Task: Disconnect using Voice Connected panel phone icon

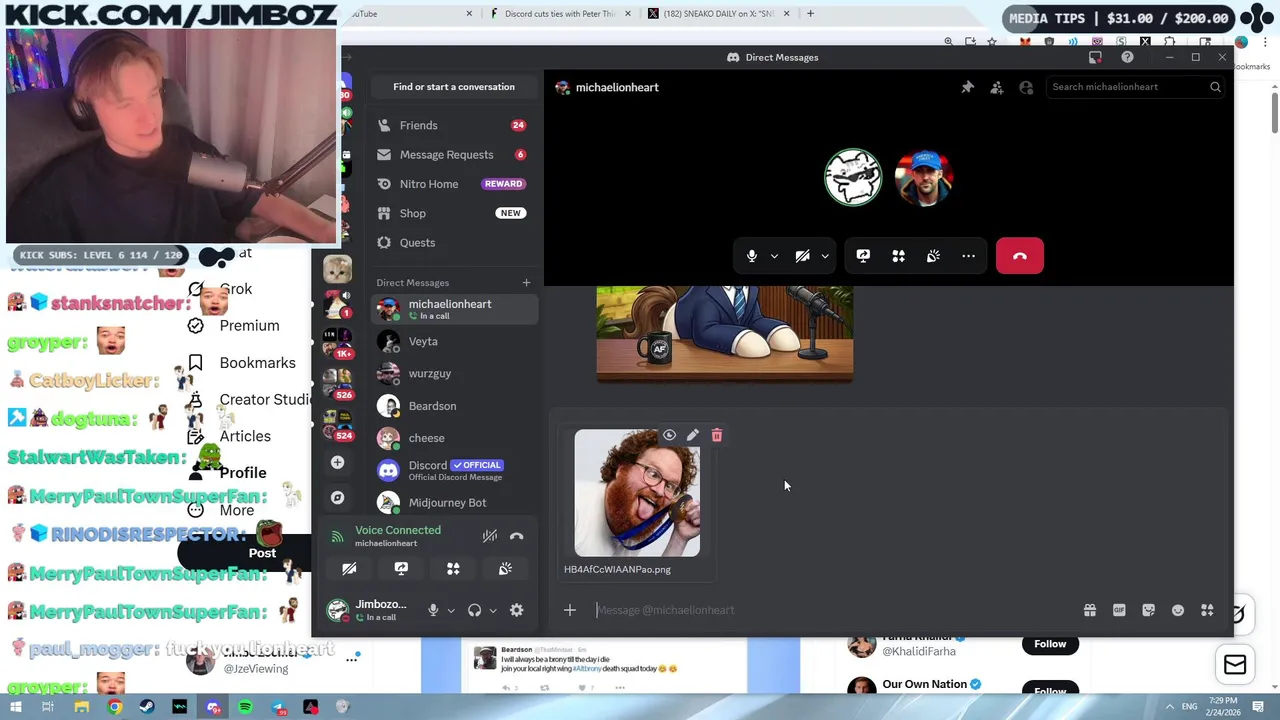Action: (x=516, y=536)
